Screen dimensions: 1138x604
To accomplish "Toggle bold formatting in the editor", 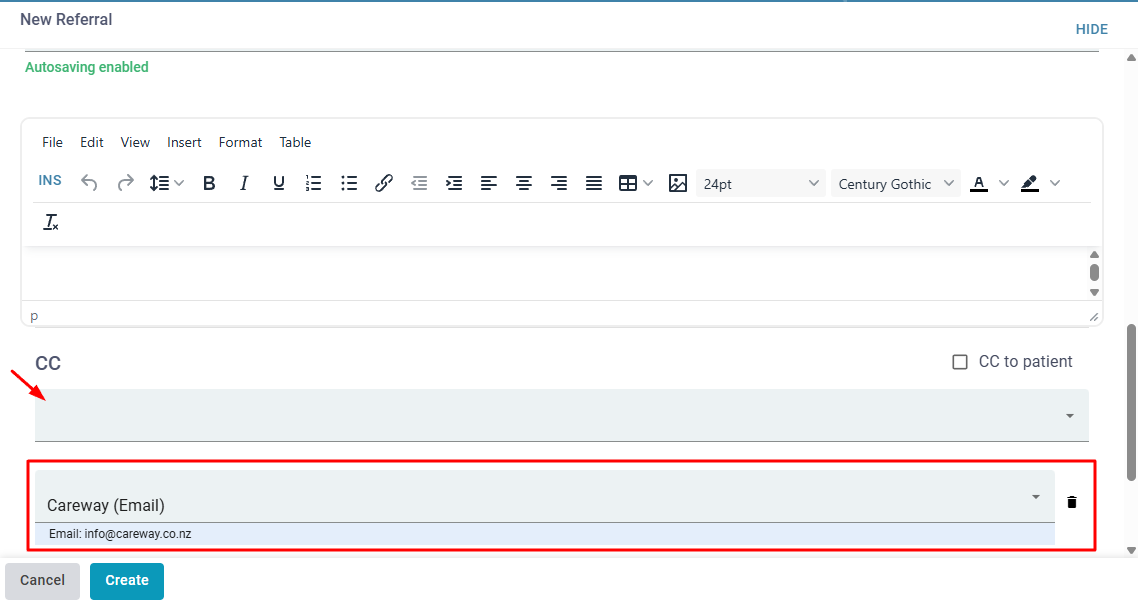I will [209, 184].
